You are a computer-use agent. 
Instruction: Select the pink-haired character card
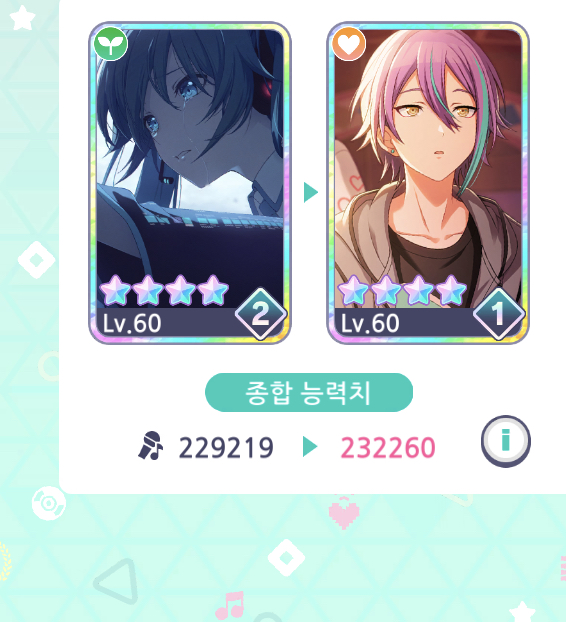(x=428, y=183)
